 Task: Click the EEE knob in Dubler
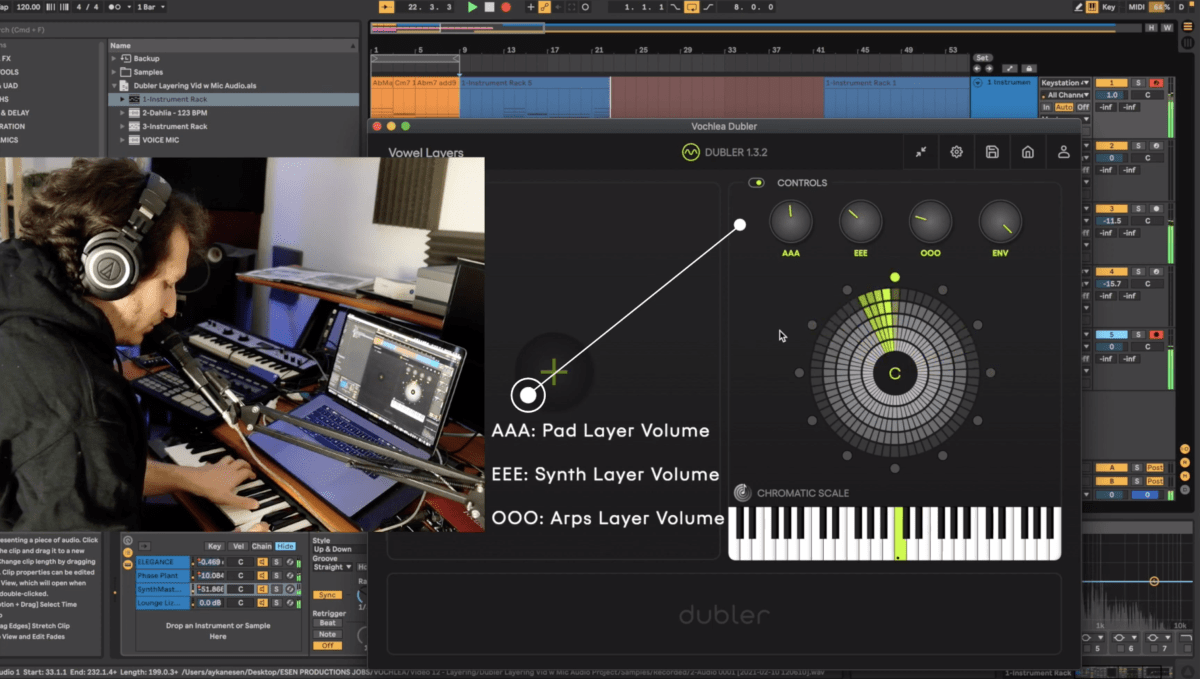(x=860, y=221)
